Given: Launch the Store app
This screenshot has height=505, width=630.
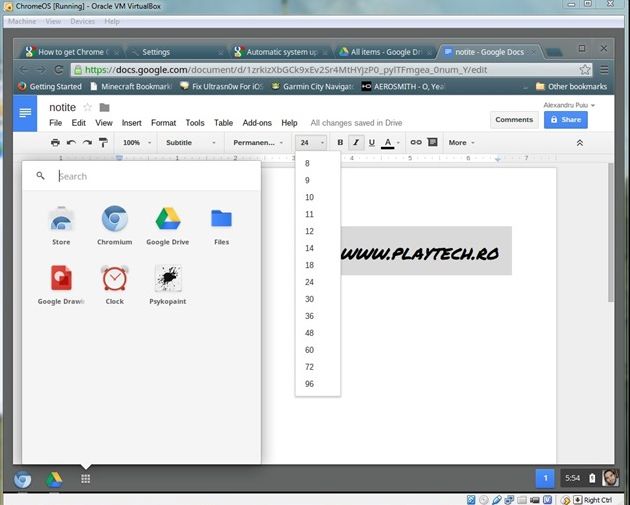Looking at the screenshot, I should 61,225.
